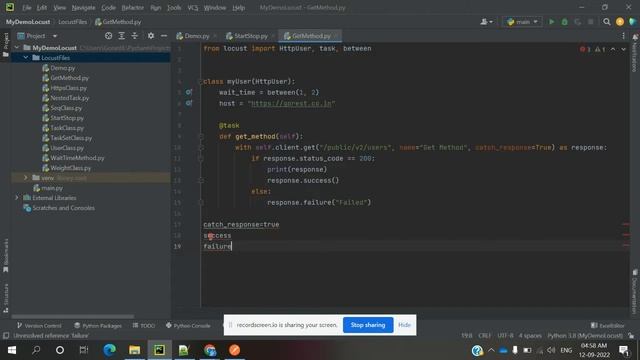Jump to next highlighted error arrow

[x=623, y=49]
